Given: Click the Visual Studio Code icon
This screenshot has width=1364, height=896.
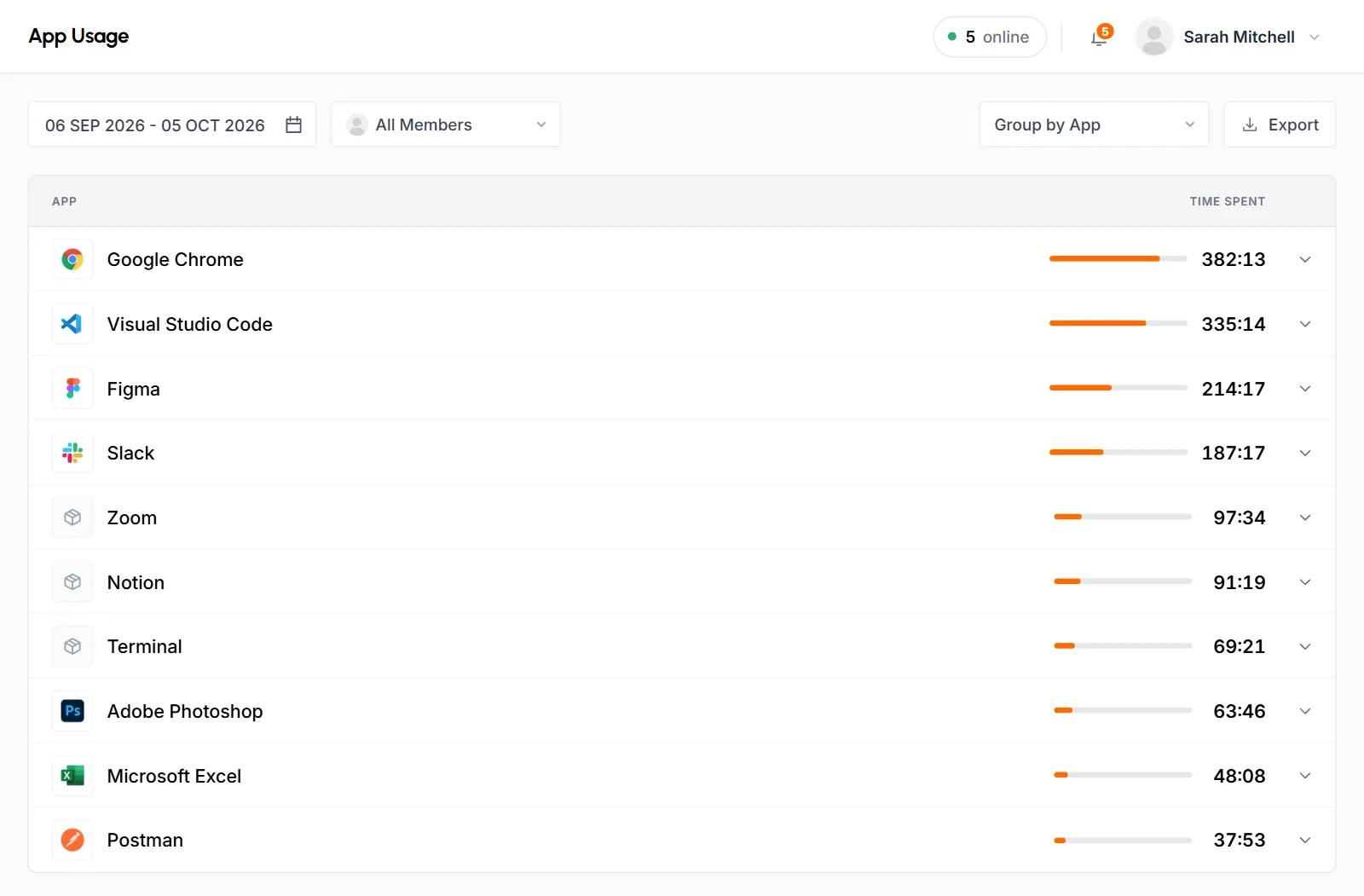Looking at the screenshot, I should (72, 324).
